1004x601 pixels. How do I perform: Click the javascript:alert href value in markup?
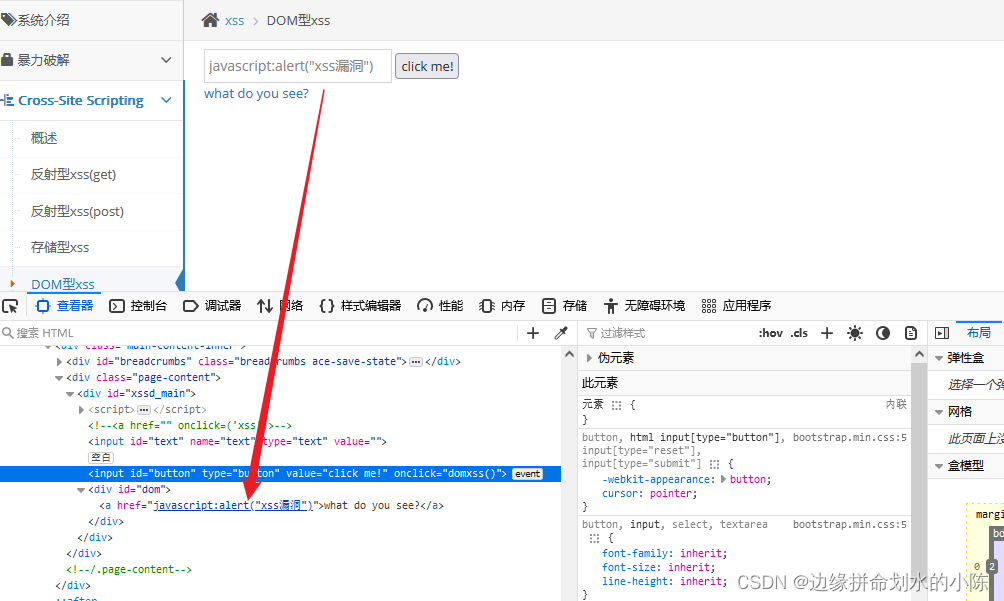233,506
